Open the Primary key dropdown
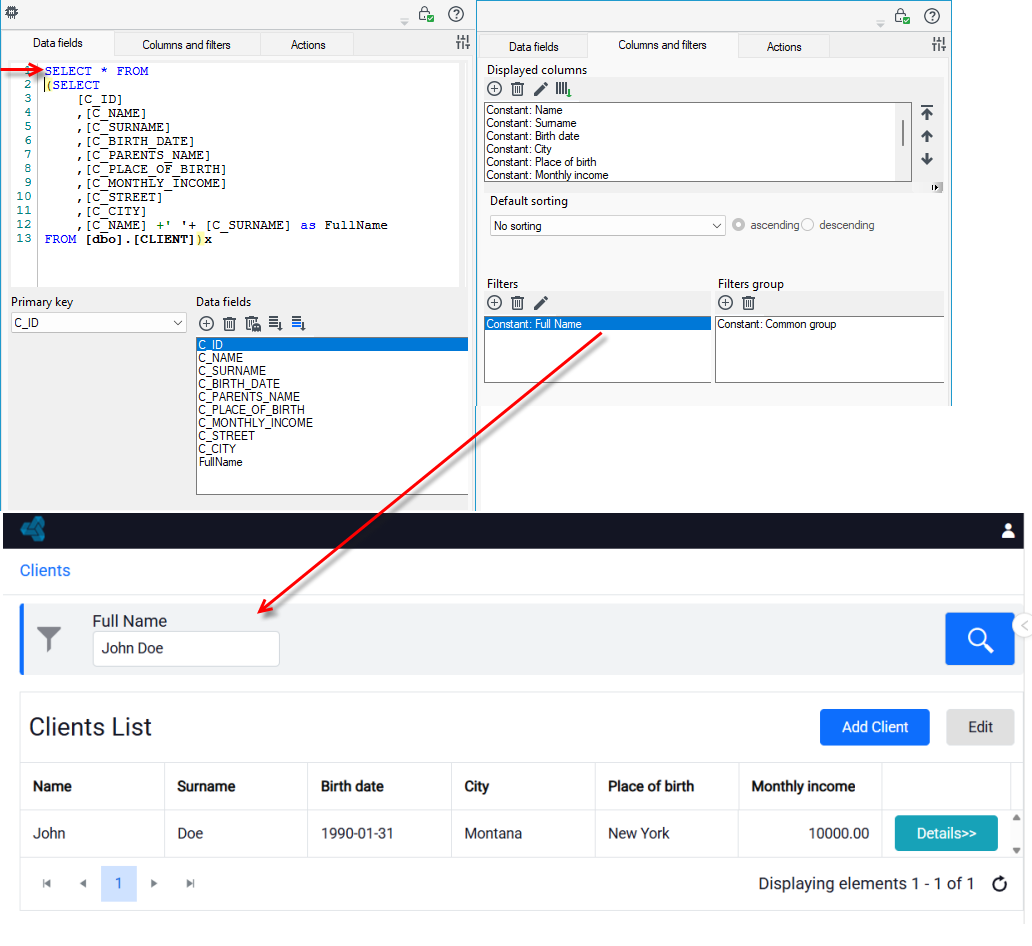Image resolution: width=1032 pixels, height=946 pixels. [99, 323]
